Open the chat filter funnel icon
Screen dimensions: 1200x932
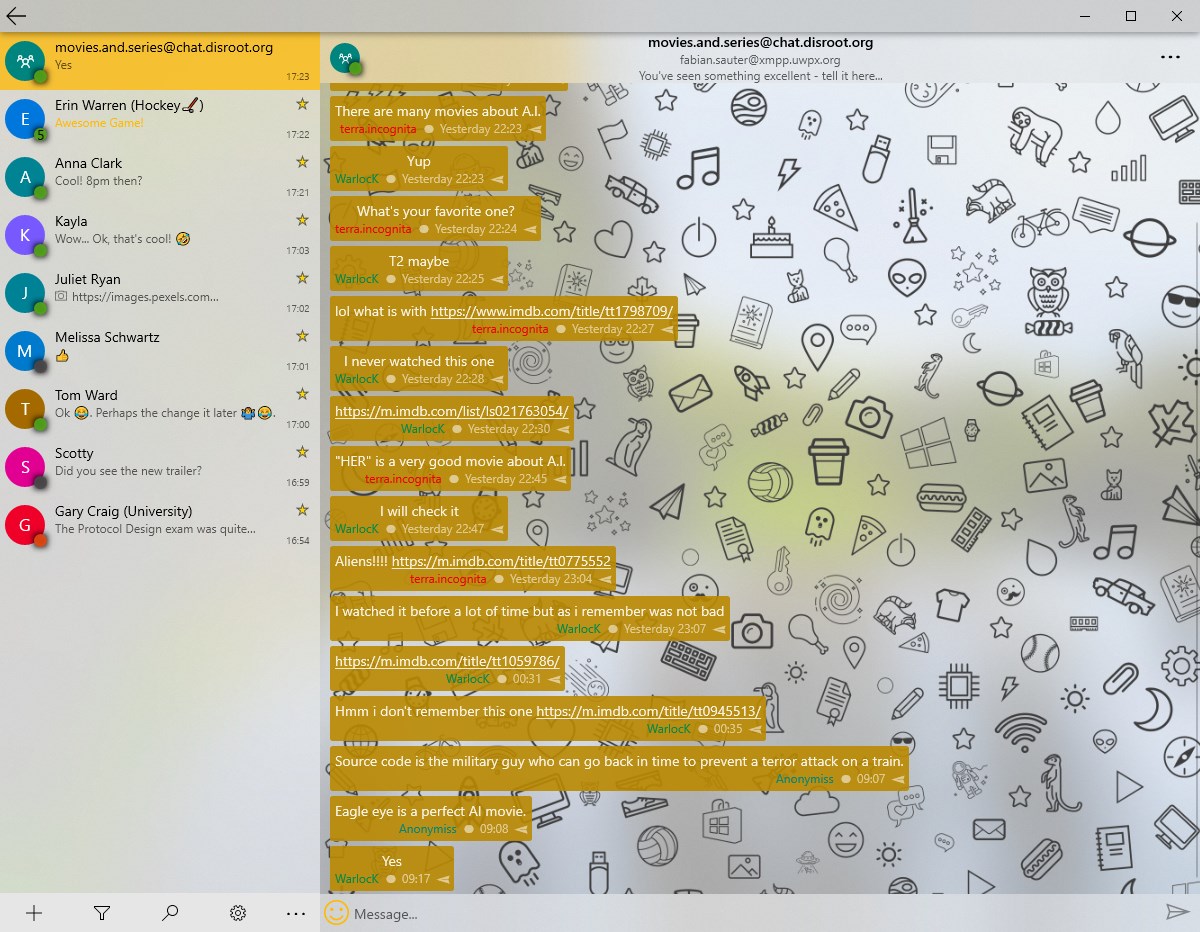pos(101,912)
